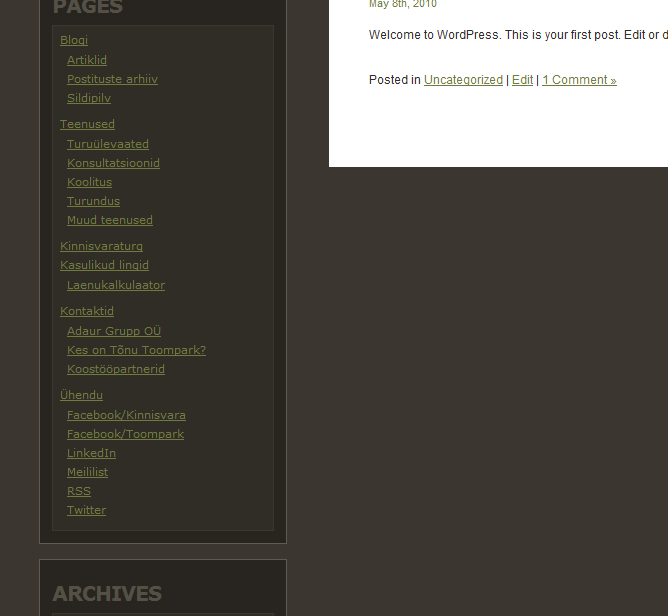Open the Teenused page link

click(87, 124)
